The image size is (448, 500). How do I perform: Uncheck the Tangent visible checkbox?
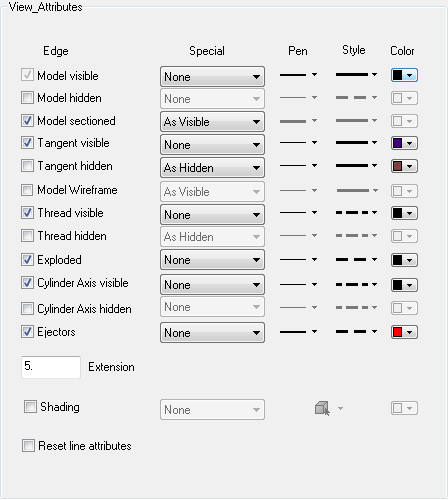pos(27,143)
